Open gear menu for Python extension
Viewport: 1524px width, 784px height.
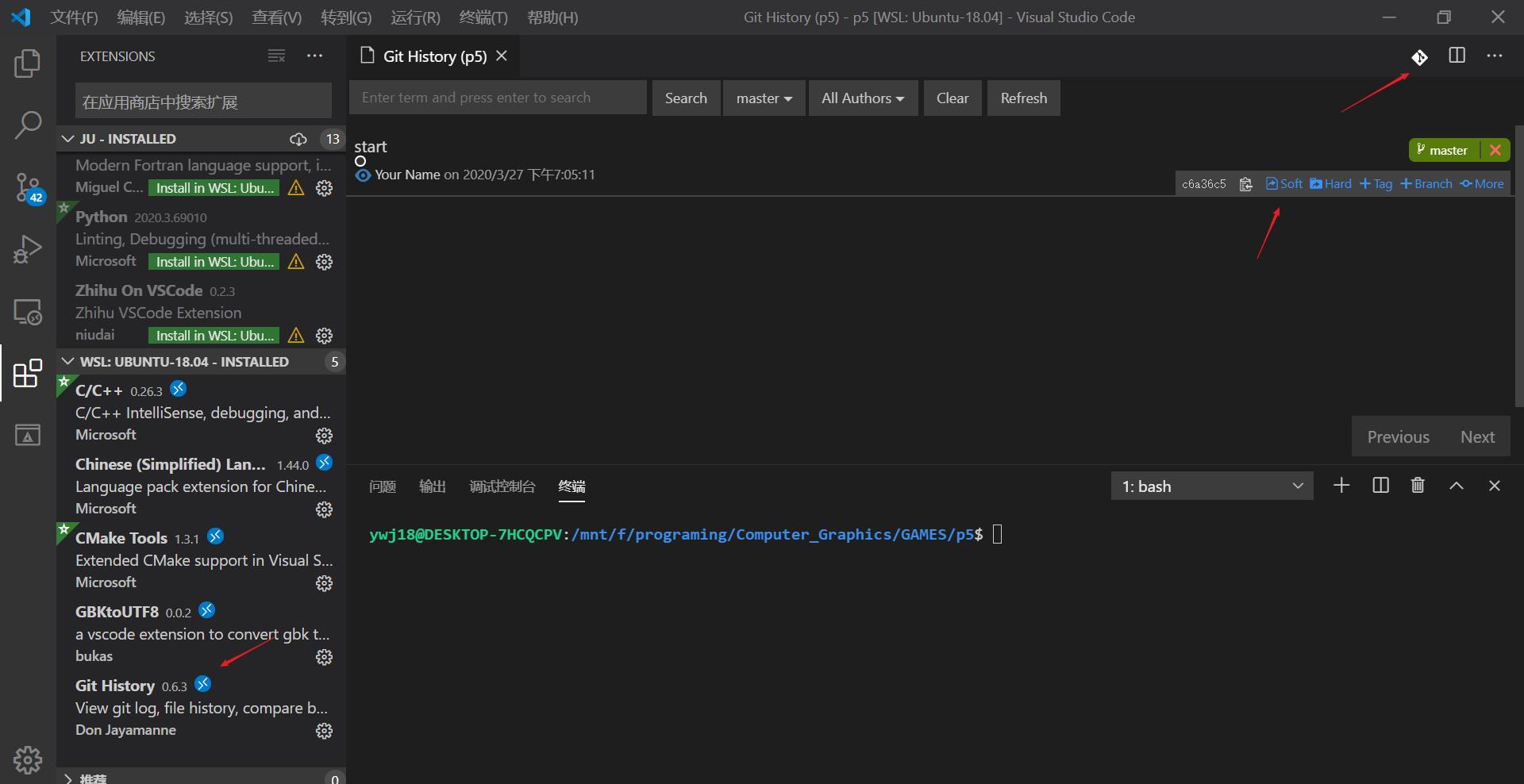[324, 262]
